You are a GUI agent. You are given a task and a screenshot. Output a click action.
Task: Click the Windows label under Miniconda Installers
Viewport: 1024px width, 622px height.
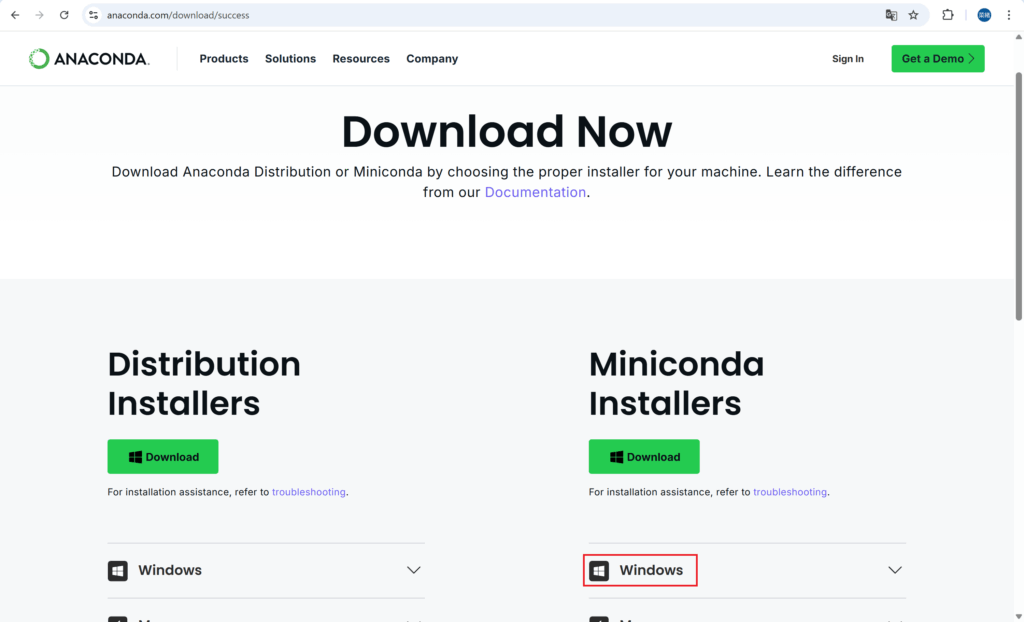tap(651, 570)
